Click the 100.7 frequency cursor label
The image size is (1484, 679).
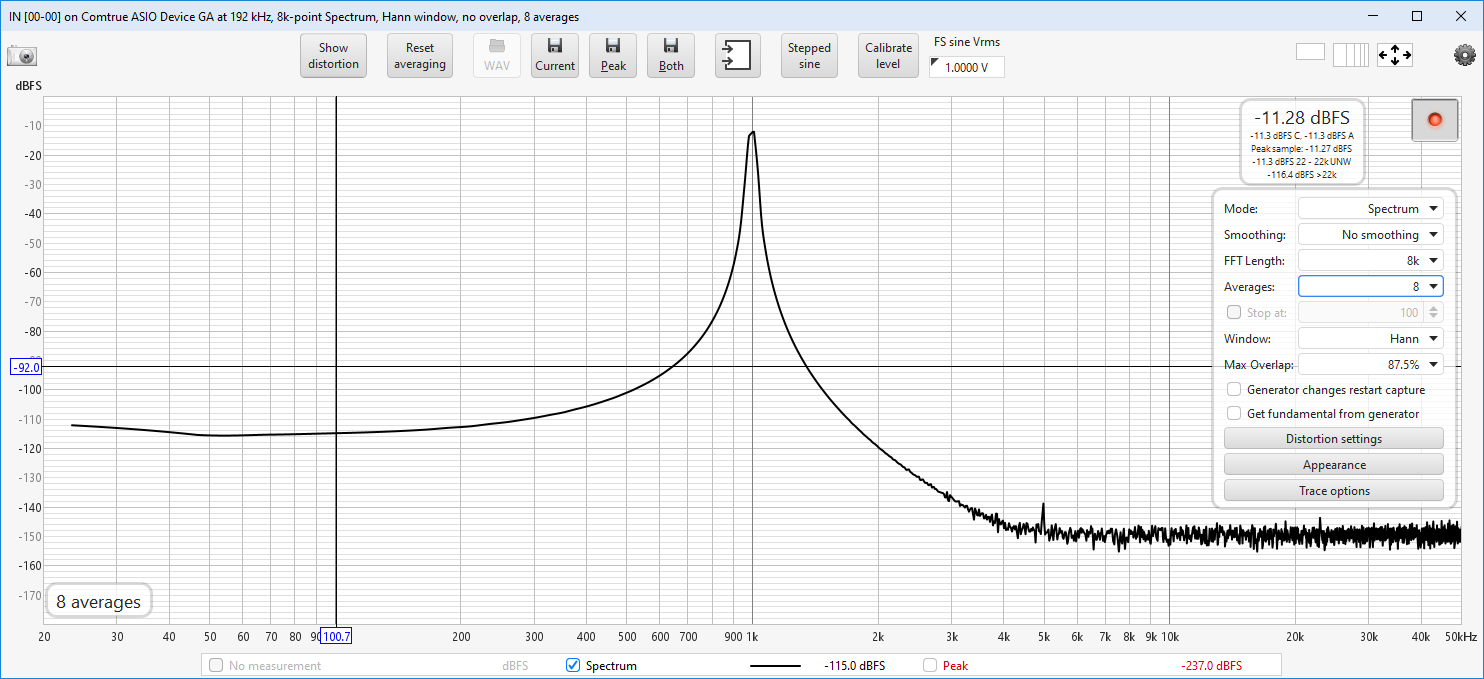pos(336,637)
